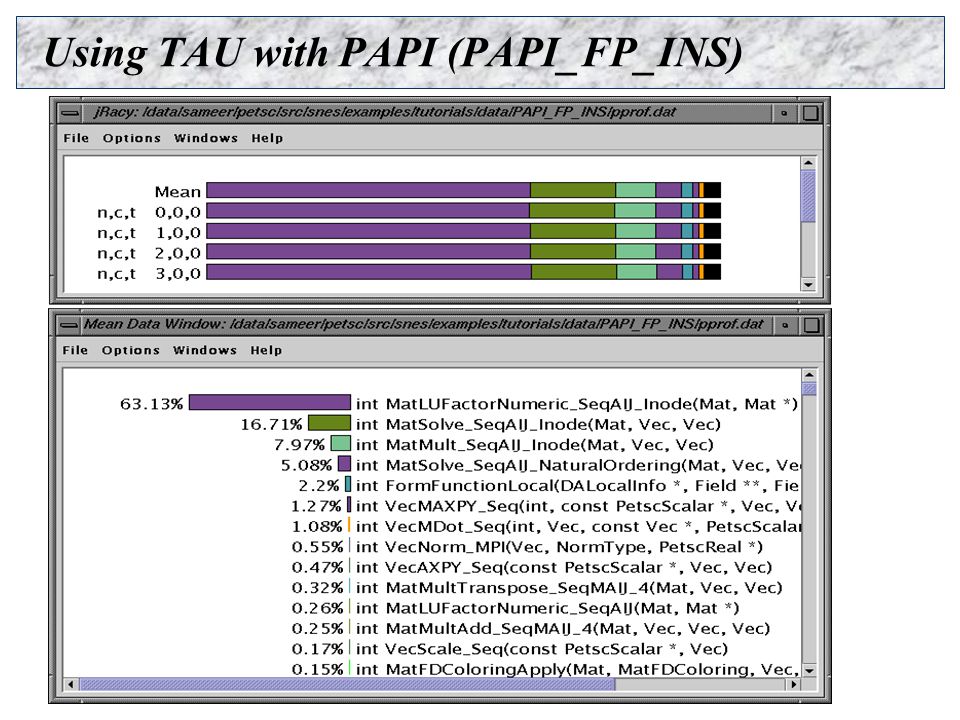This screenshot has width=960, height=720.
Task: Click scroll-right arrow in Mean Data Window
Action: (x=794, y=684)
